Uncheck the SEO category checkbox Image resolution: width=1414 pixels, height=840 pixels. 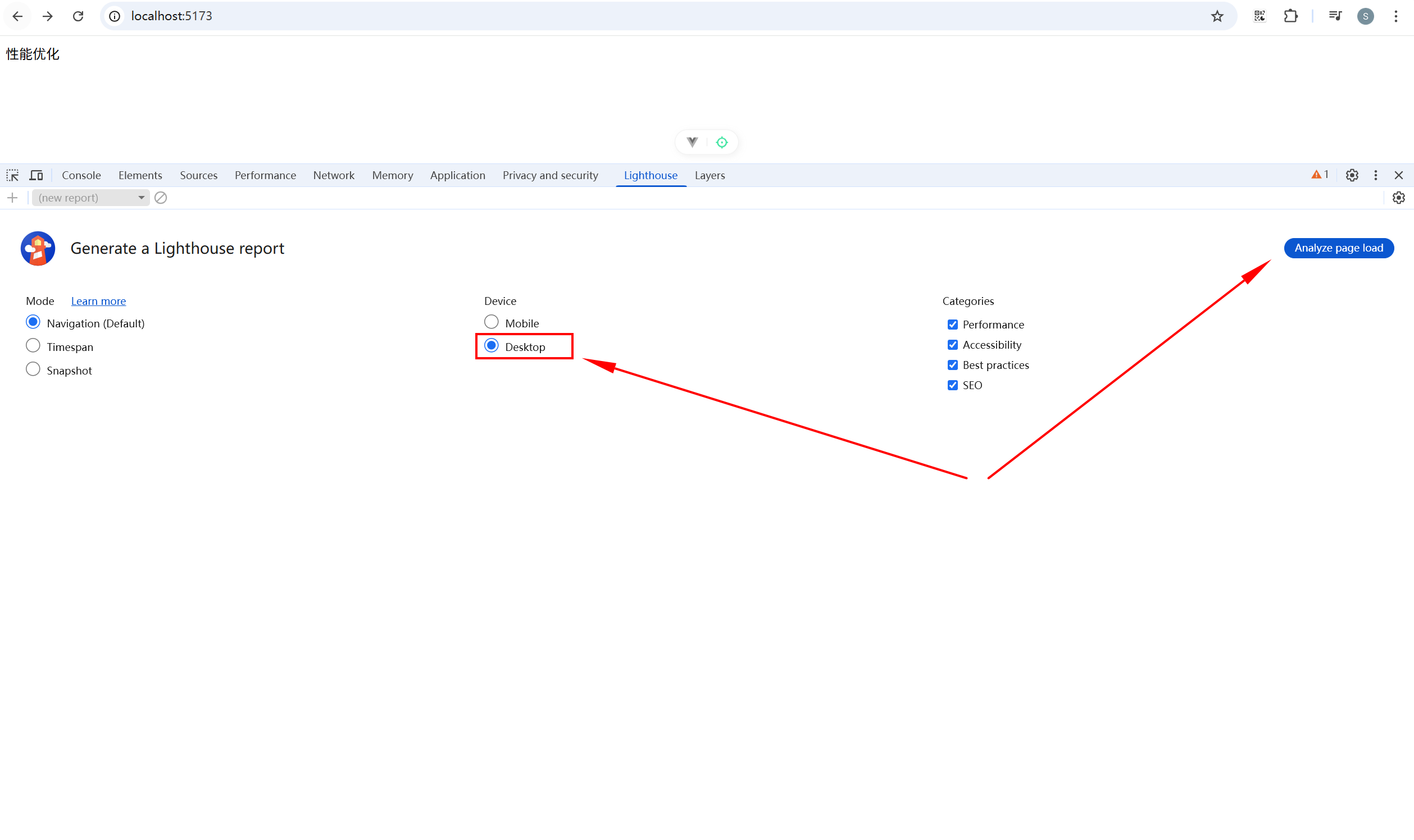(952, 385)
